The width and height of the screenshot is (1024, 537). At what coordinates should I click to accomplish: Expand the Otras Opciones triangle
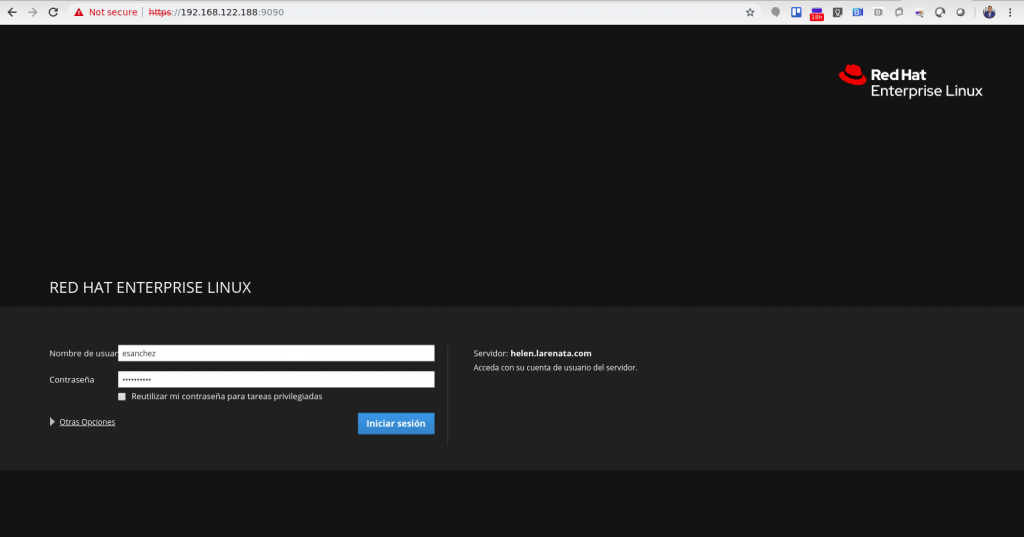coord(53,422)
